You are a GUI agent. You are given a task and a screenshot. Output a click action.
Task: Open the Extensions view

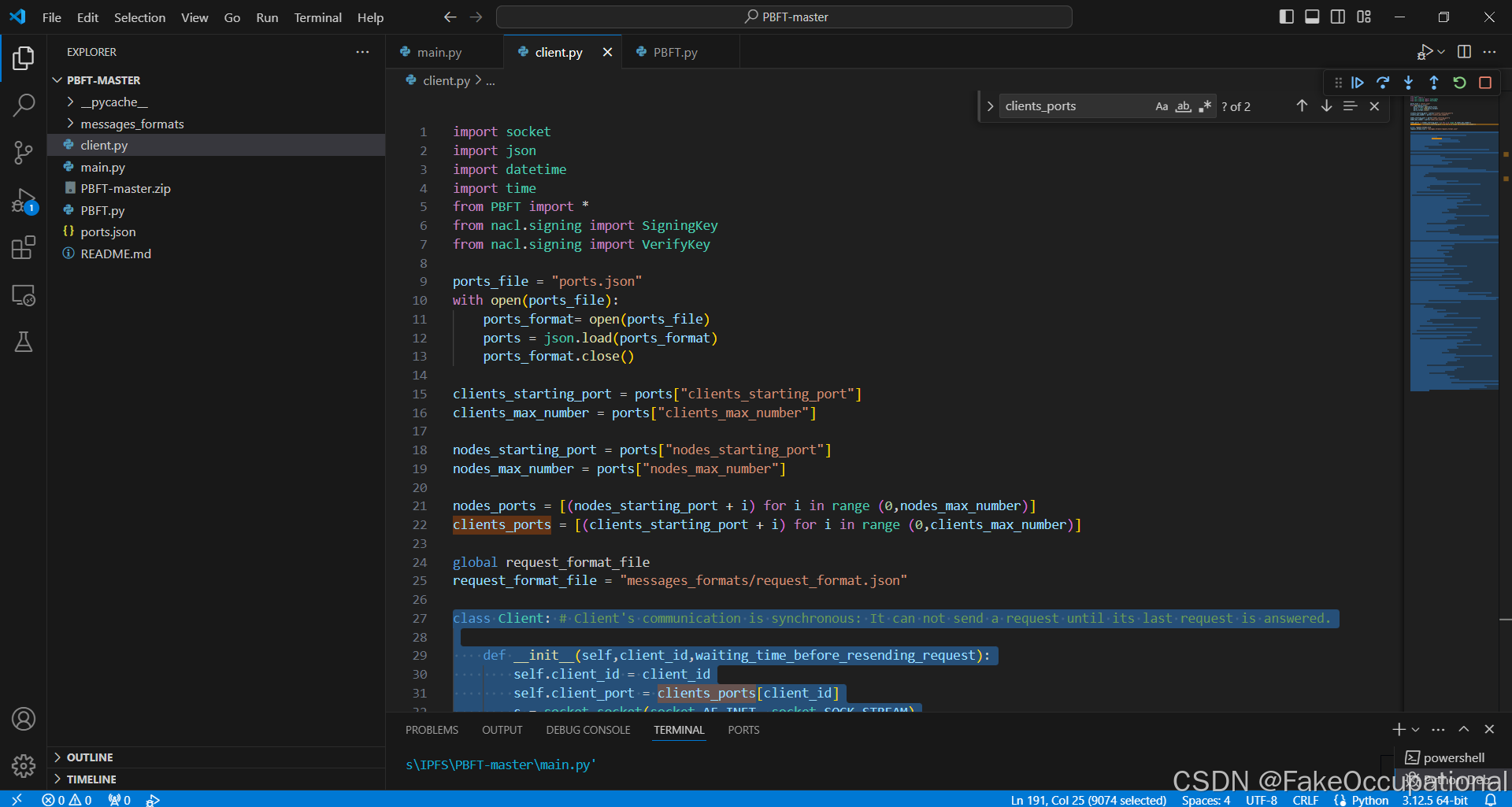point(24,248)
